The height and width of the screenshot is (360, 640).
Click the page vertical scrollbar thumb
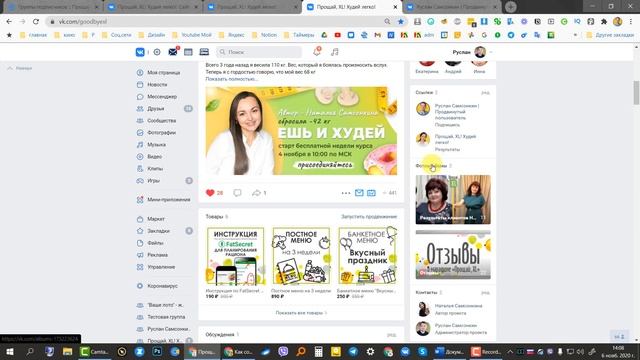coord(636,93)
